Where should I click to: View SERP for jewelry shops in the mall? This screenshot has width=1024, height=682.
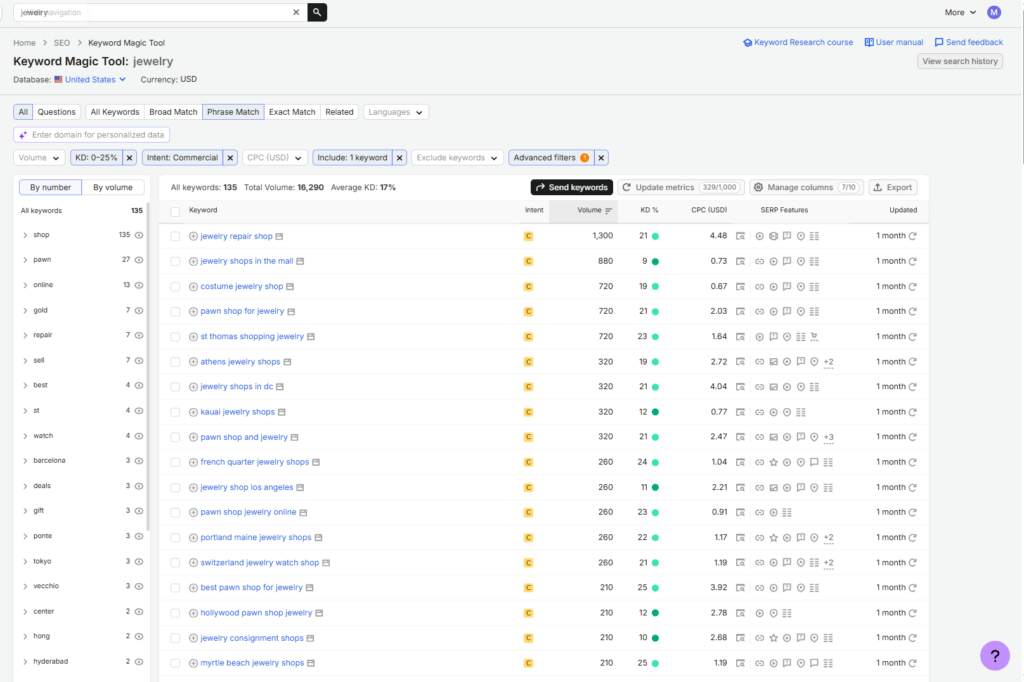click(x=740, y=261)
